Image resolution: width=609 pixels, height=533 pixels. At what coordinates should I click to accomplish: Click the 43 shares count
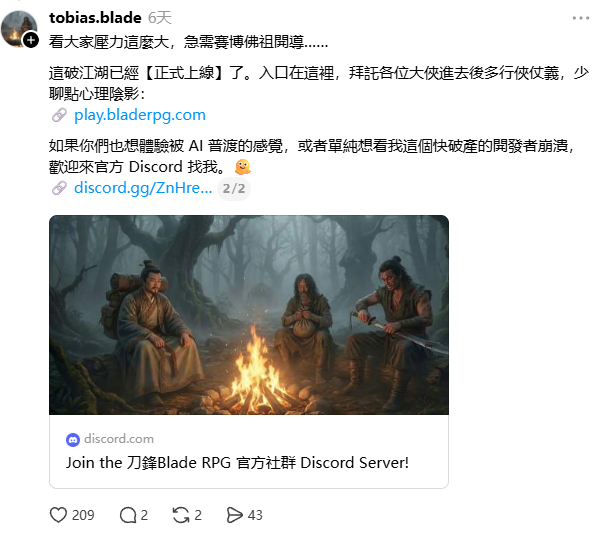[255, 515]
